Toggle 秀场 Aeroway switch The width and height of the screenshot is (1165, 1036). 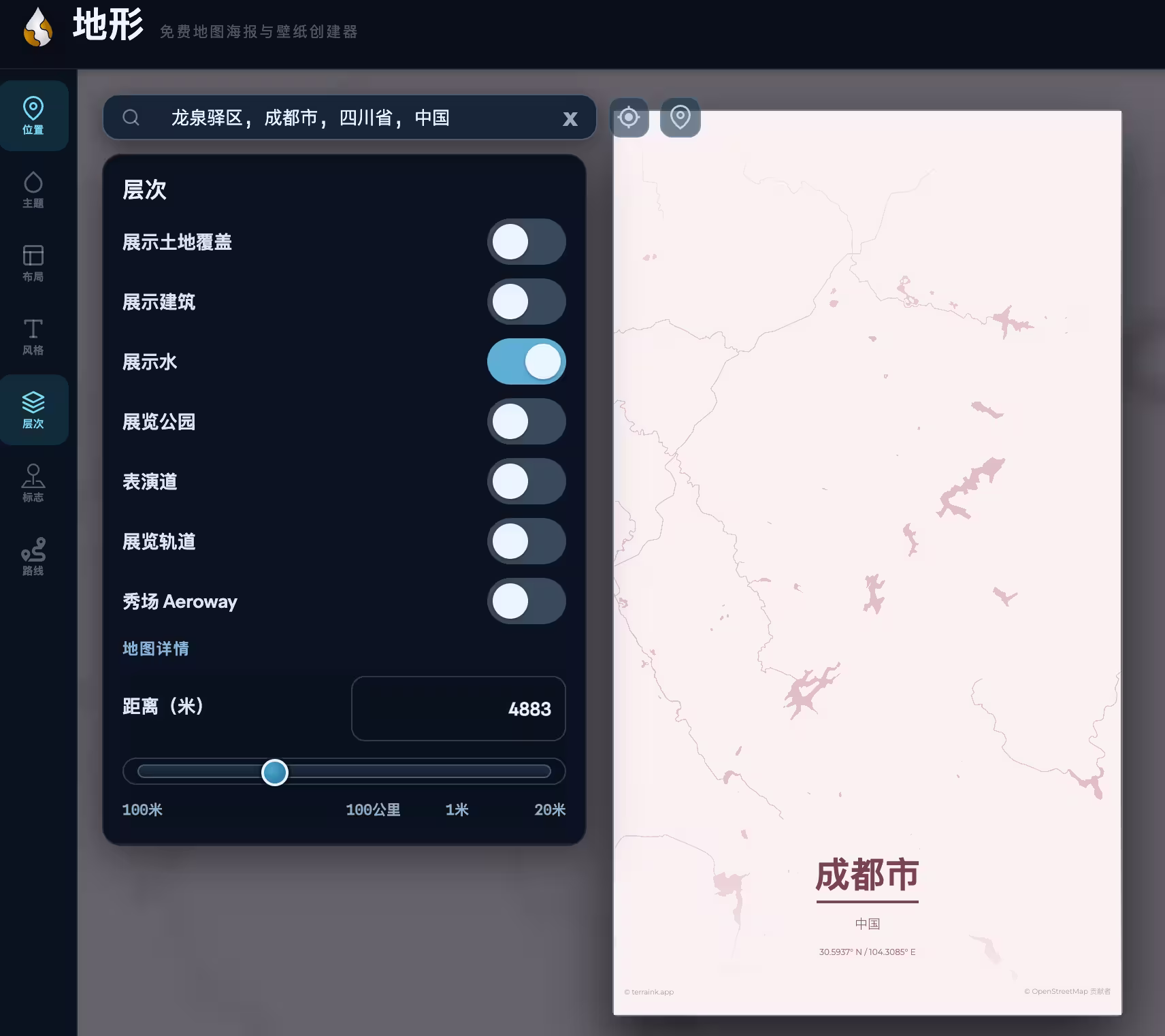527,601
